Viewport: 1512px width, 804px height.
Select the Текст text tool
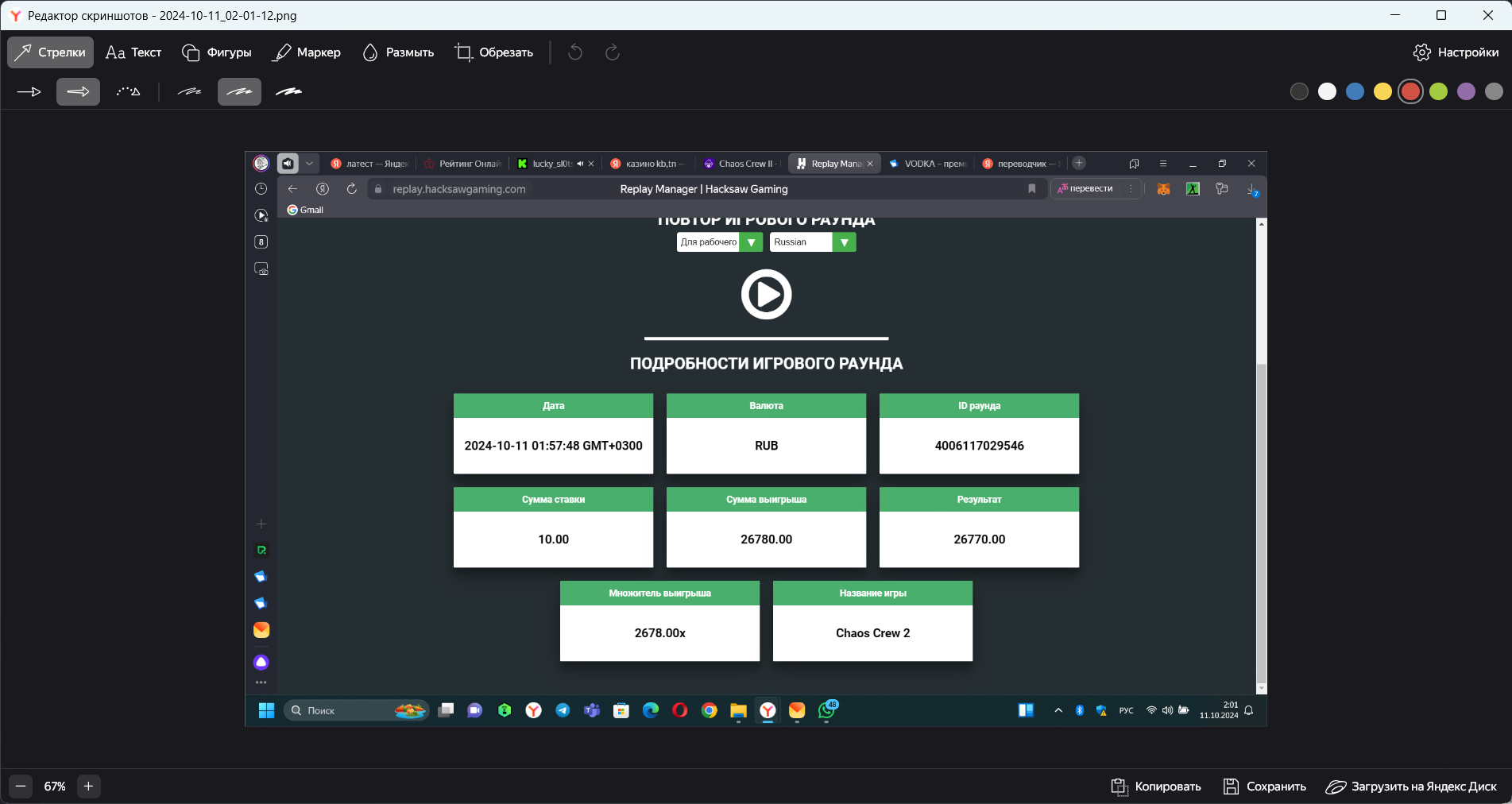tap(133, 52)
